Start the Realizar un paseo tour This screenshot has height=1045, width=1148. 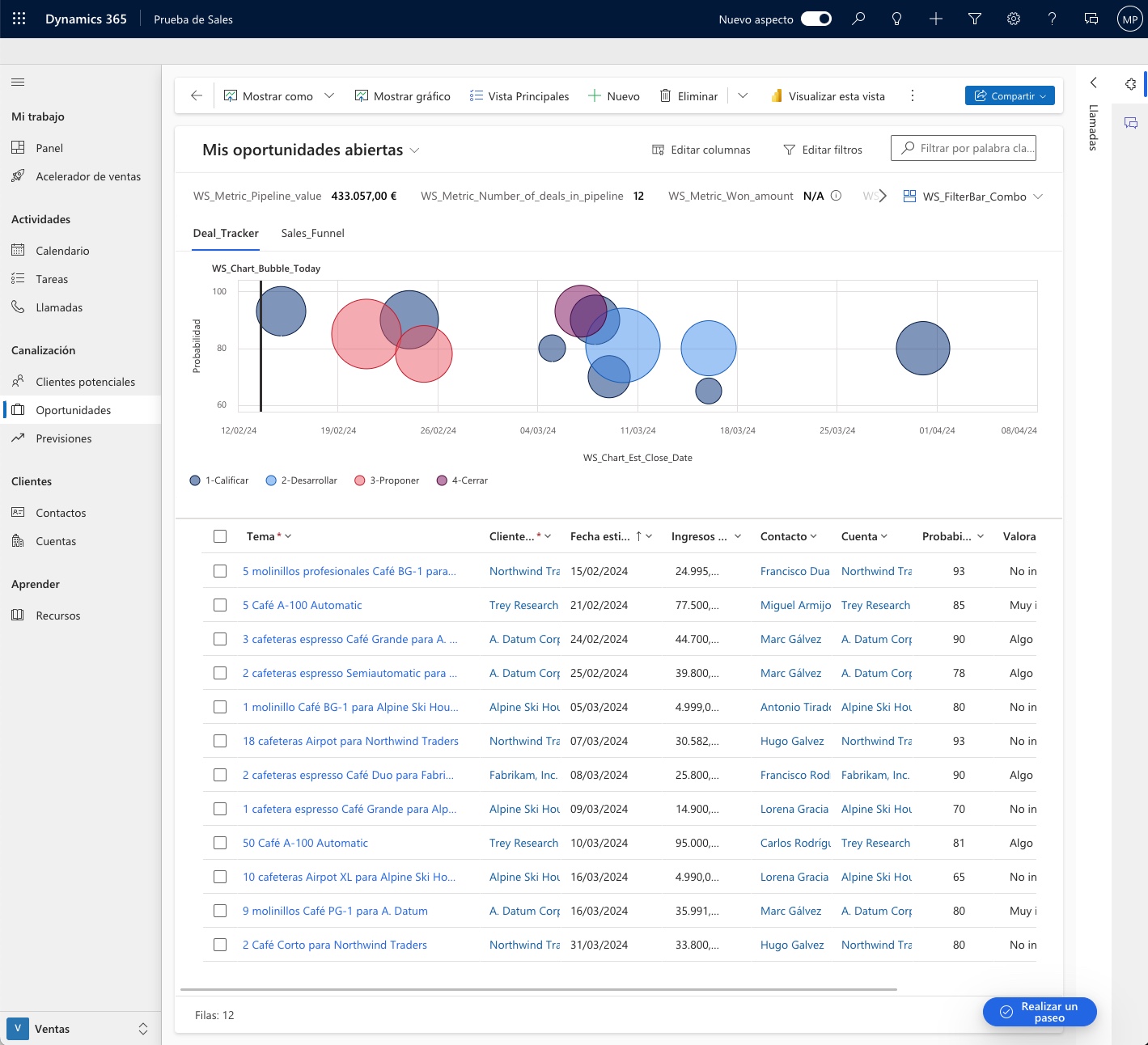1040,1012
